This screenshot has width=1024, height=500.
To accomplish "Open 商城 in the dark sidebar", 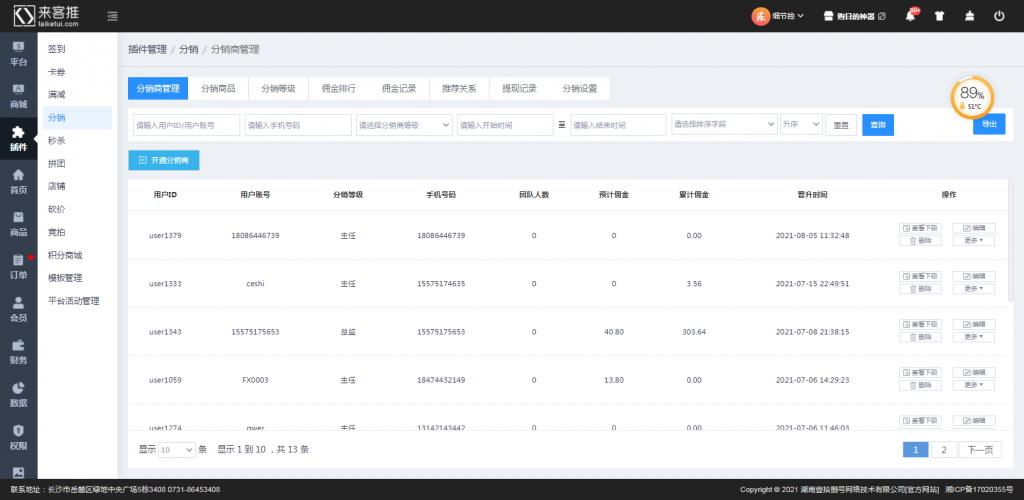I will tap(18, 97).
